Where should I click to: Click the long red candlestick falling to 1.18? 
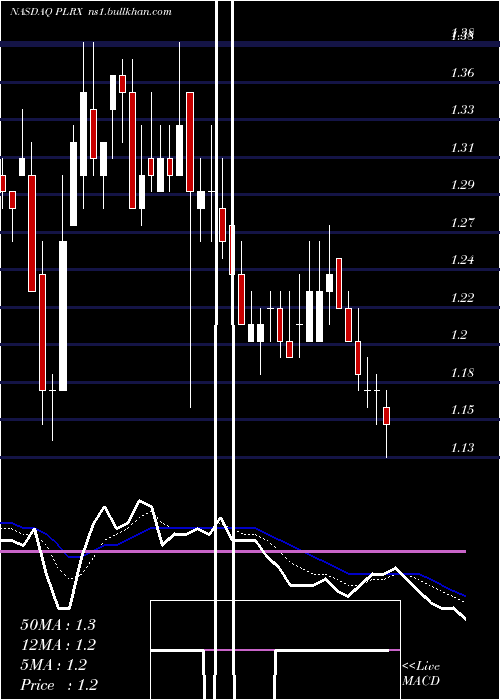(x=42, y=332)
